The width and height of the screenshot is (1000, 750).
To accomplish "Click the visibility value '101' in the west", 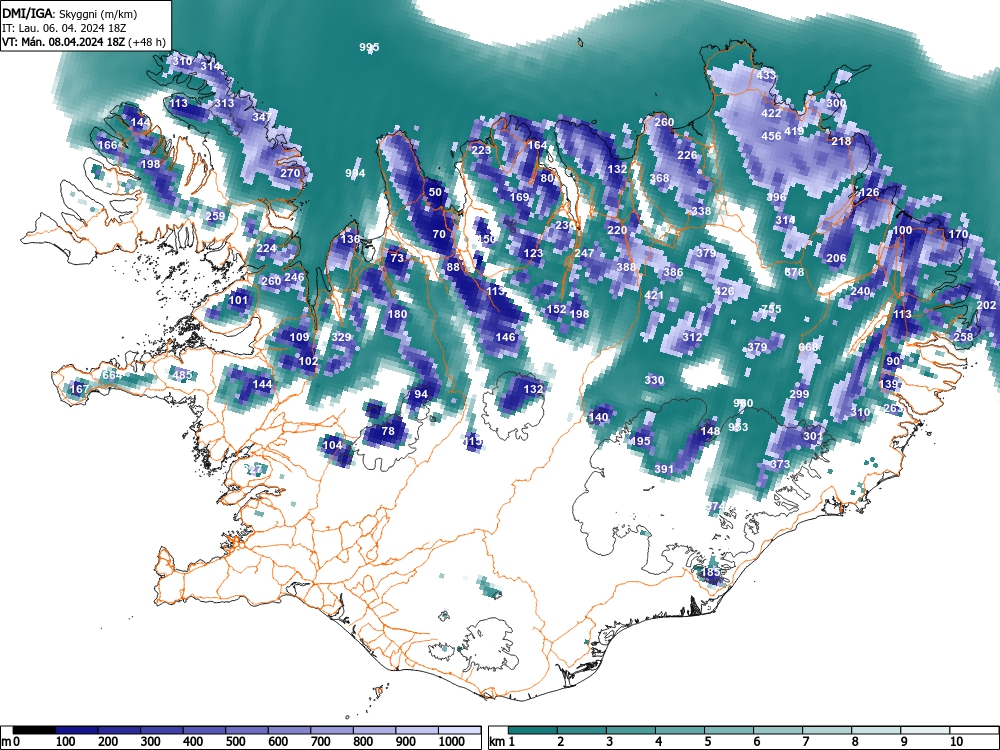I will 238,300.
